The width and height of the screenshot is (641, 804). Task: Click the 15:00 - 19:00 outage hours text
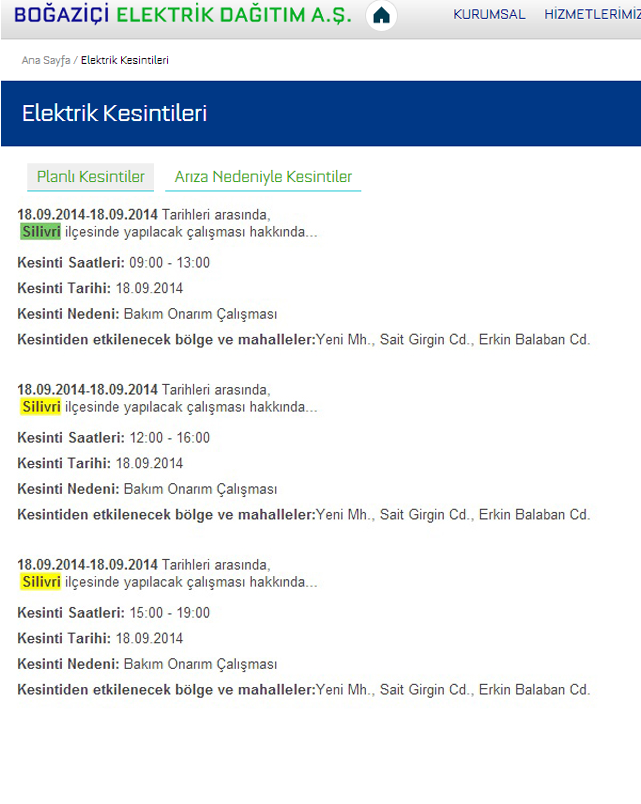169,613
